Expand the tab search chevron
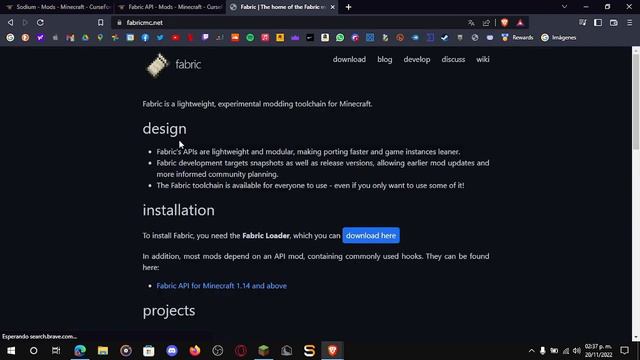 click(564, 7)
